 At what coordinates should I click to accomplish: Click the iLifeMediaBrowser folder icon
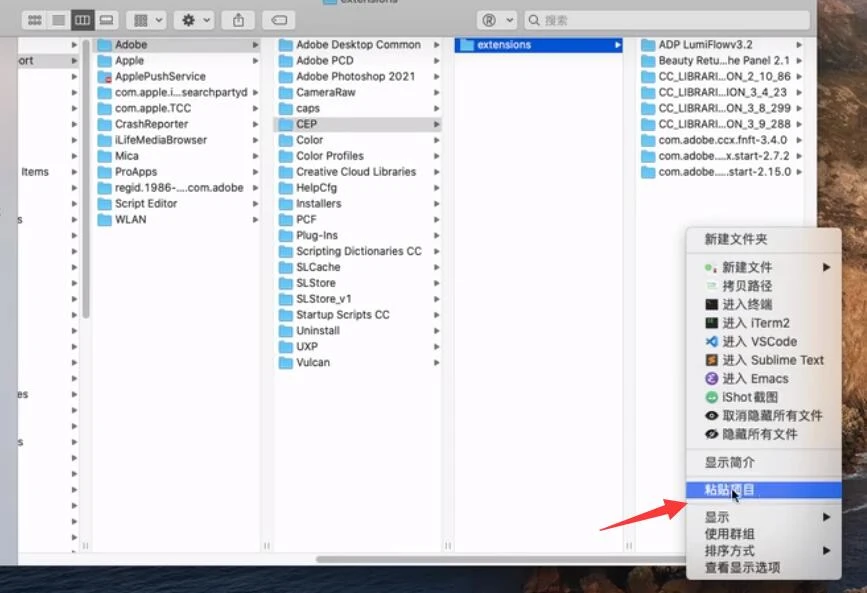point(105,141)
